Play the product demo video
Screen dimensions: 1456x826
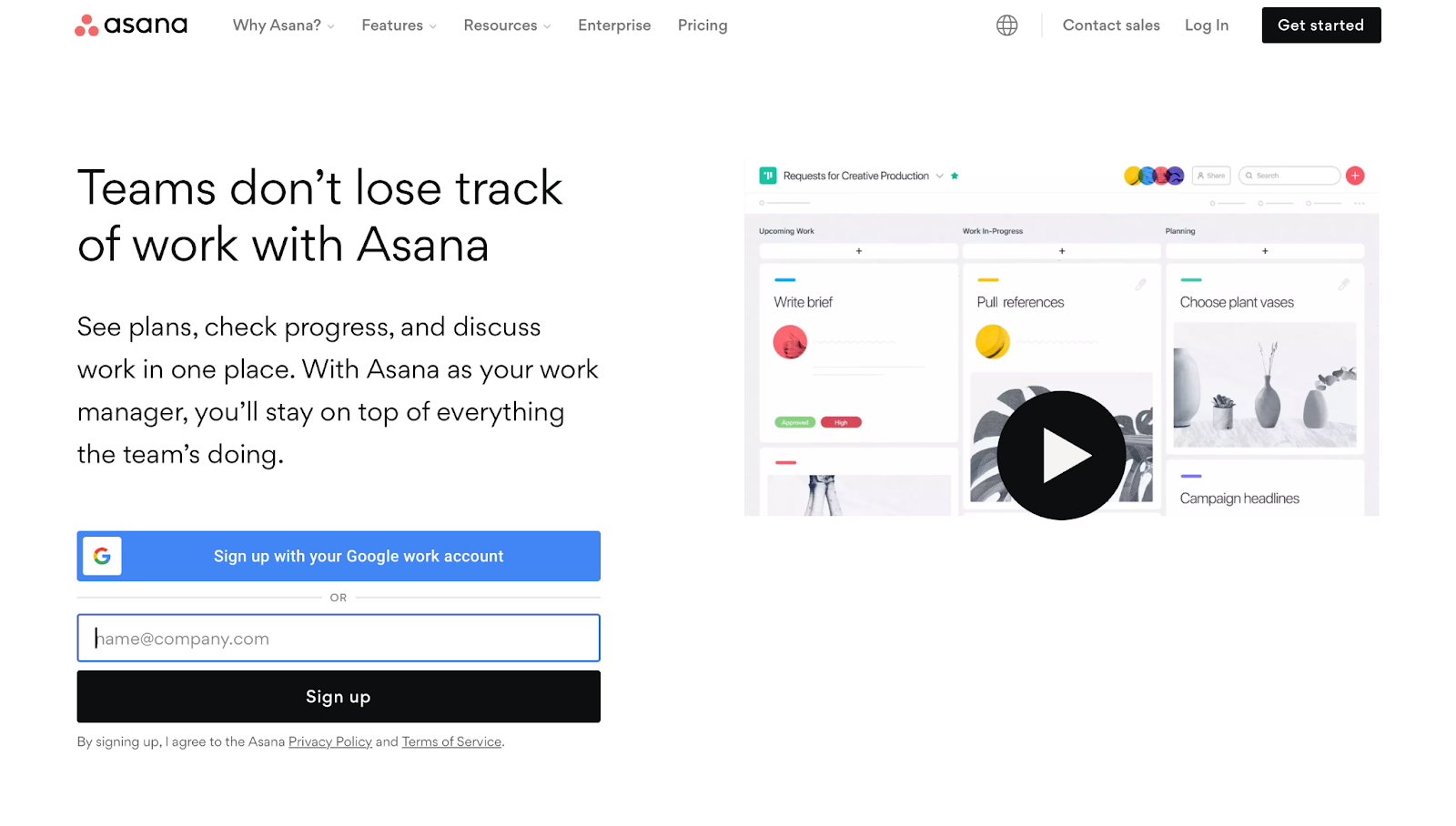coord(1061,455)
